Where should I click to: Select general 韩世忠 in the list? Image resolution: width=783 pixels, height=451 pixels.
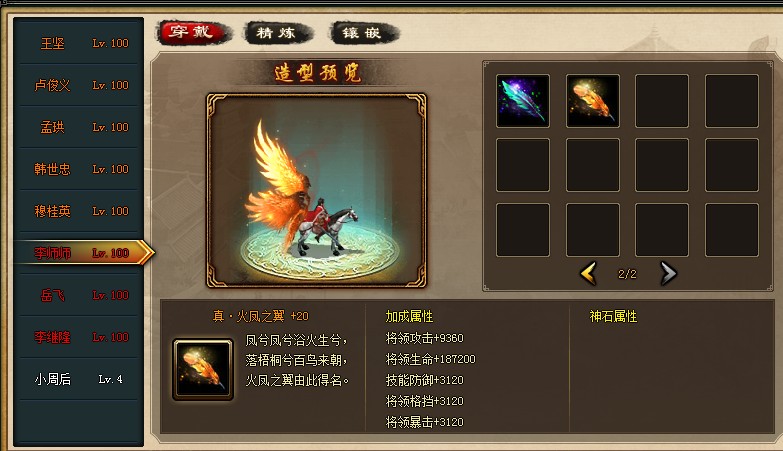79,169
